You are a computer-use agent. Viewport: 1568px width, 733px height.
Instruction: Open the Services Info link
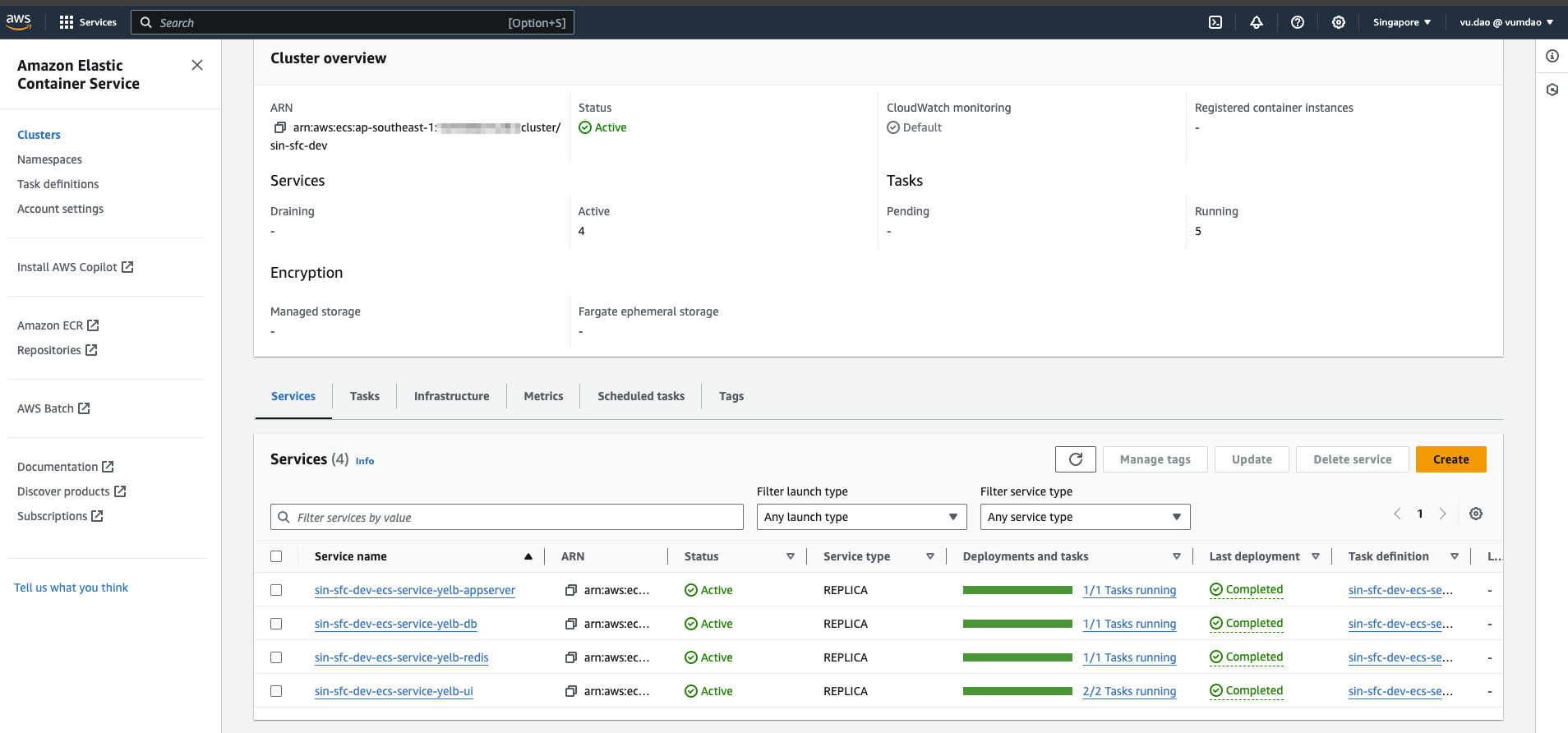365,461
